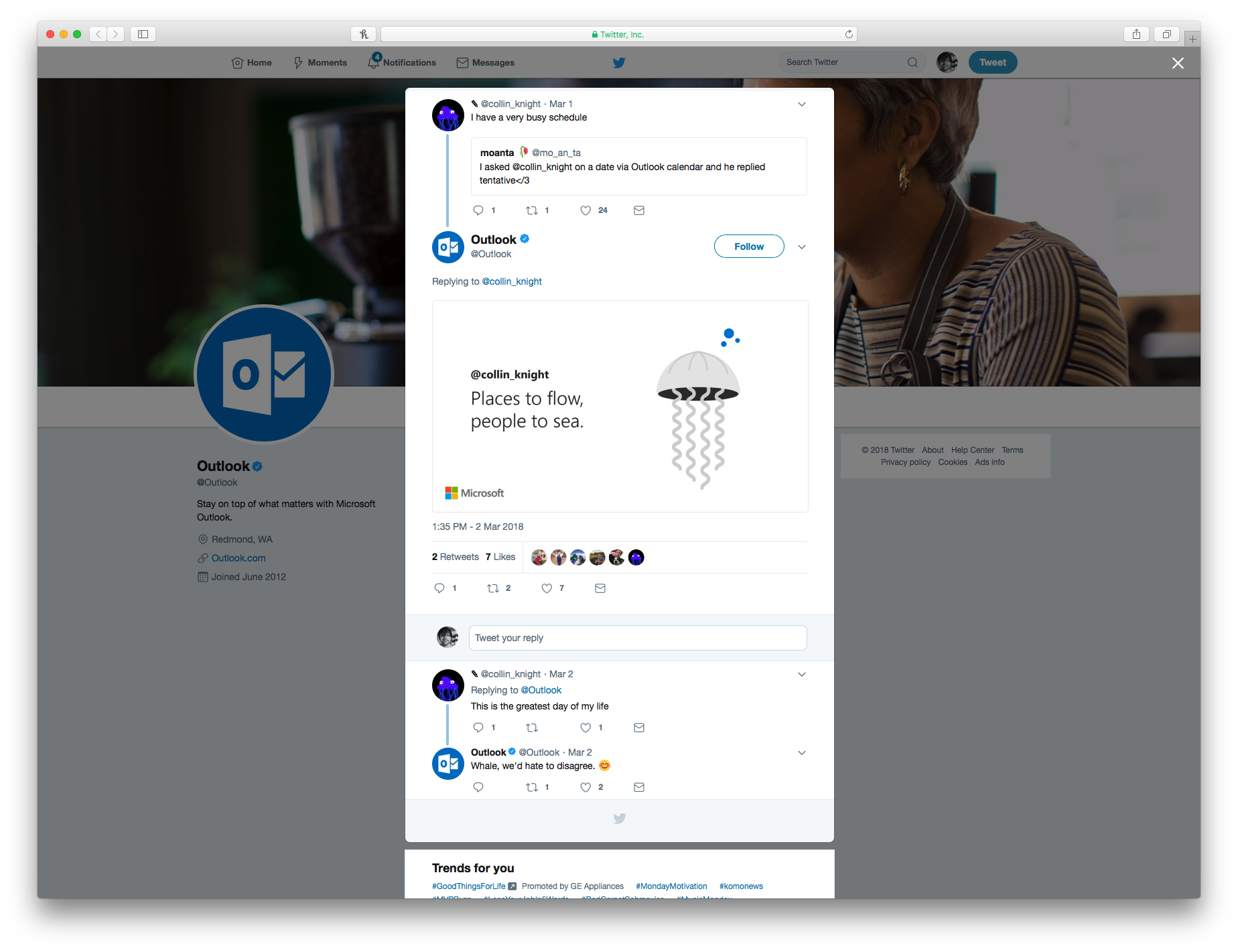Retweet 'Whale, we'd hate to disagree' tweet
The width and height of the screenshot is (1238, 952).
point(532,787)
